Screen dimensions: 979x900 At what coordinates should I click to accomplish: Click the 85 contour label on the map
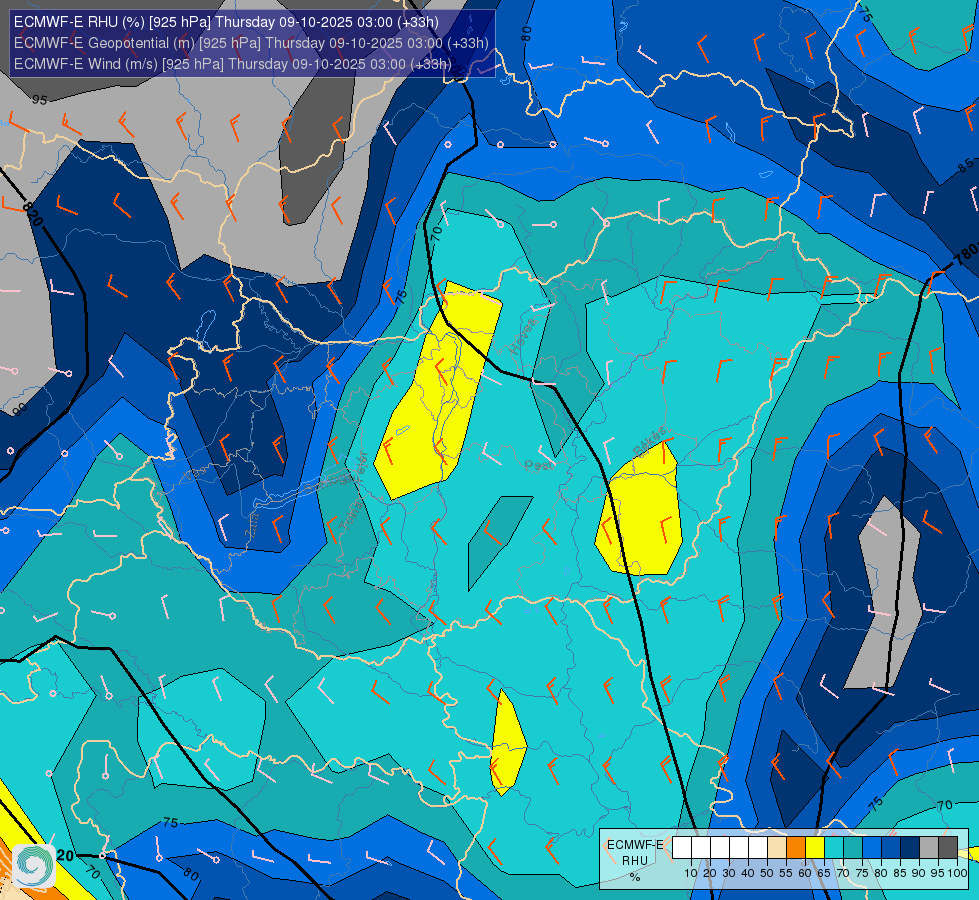966,166
